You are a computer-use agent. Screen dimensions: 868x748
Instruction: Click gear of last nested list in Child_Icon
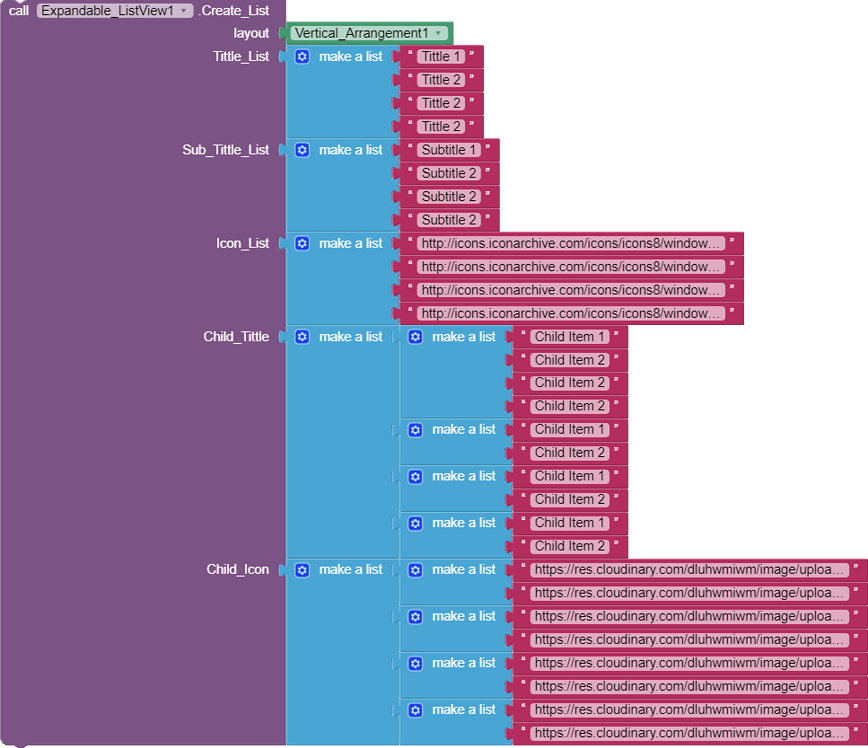pyautogui.click(x=415, y=710)
